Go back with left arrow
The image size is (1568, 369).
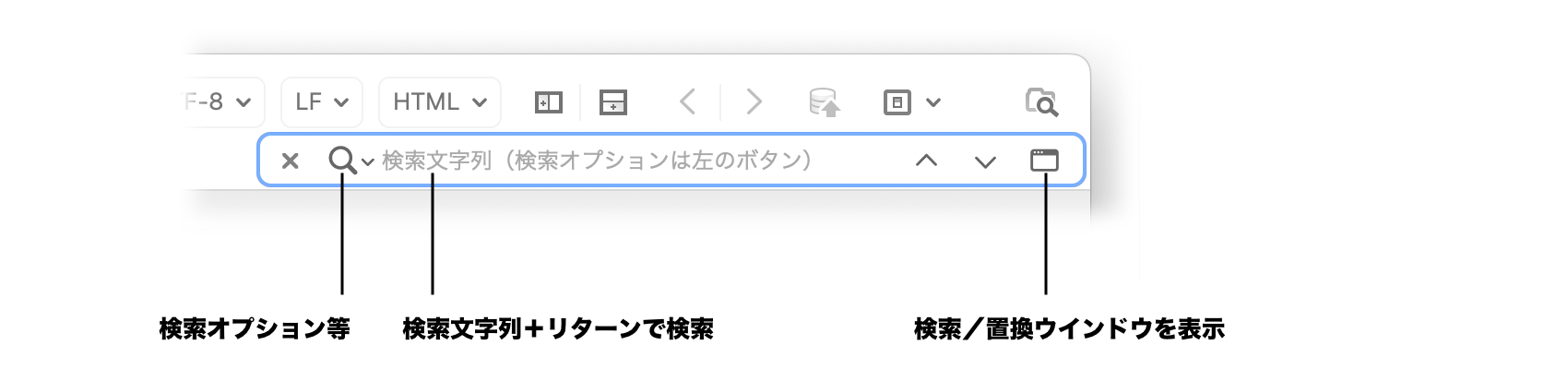(x=687, y=101)
